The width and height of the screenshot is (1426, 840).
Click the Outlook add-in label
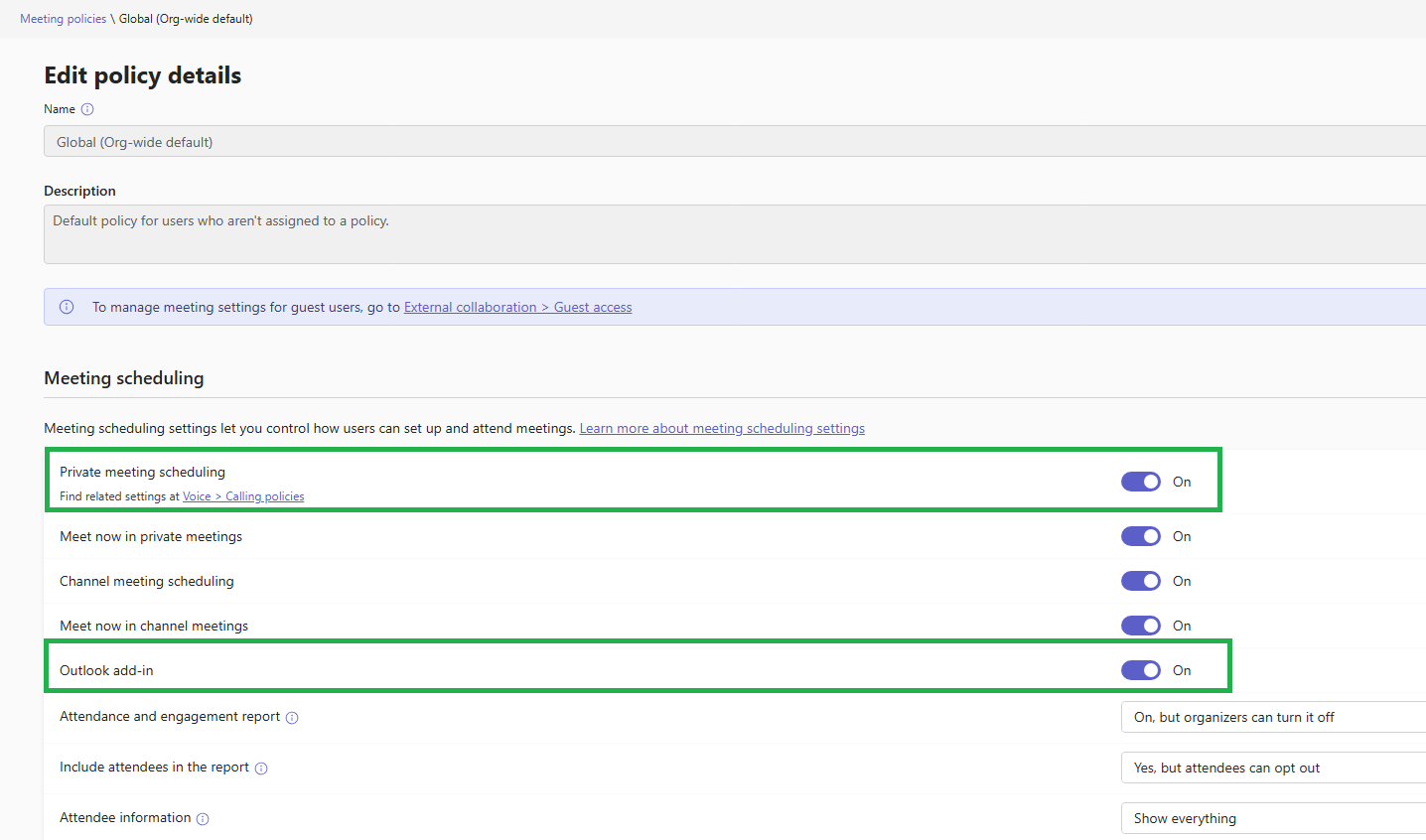point(106,670)
